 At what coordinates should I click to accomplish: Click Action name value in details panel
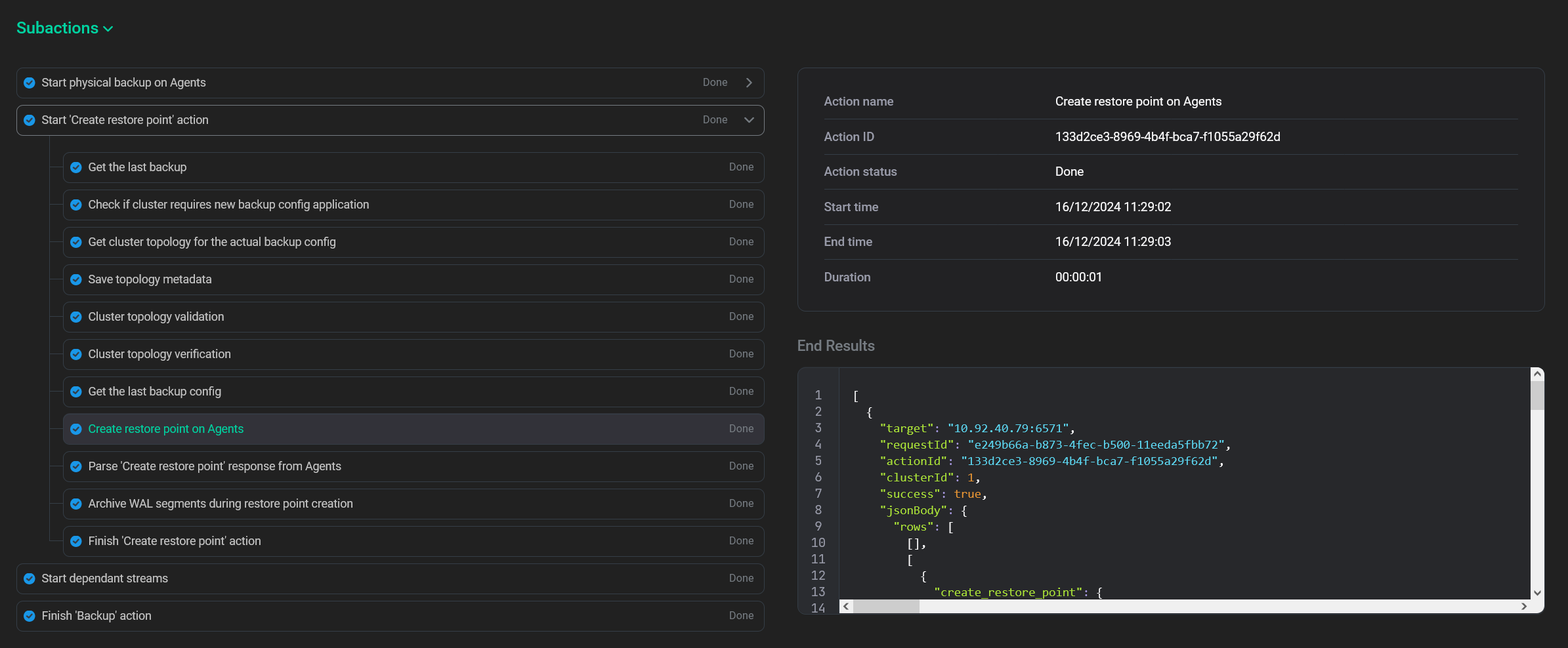click(x=1138, y=102)
